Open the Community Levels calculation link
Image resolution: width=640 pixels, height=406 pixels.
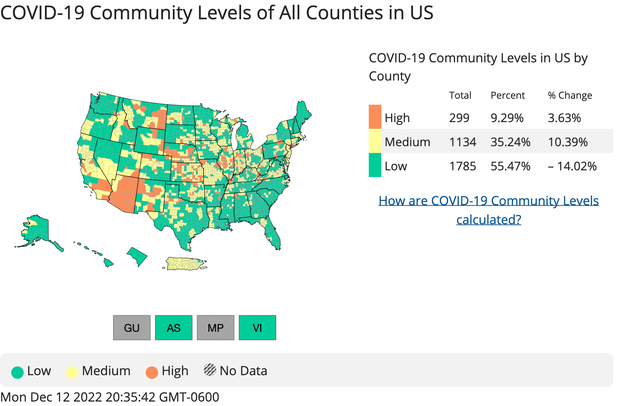tap(488, 210)
